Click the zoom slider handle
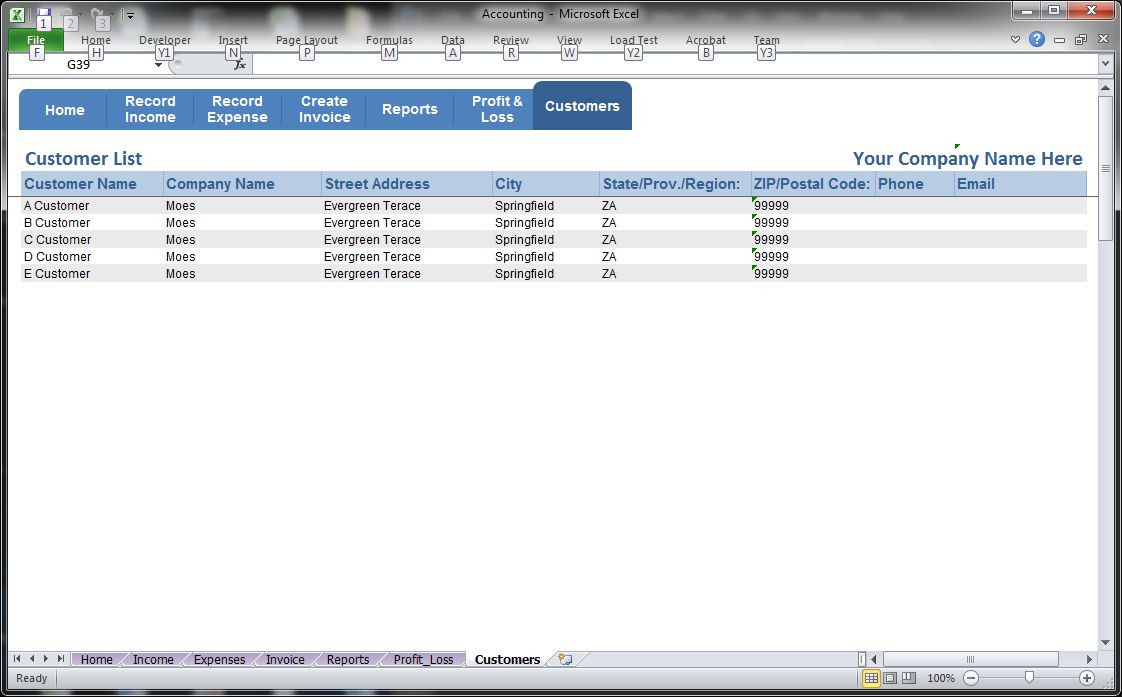 click(x=1029, y=677)
